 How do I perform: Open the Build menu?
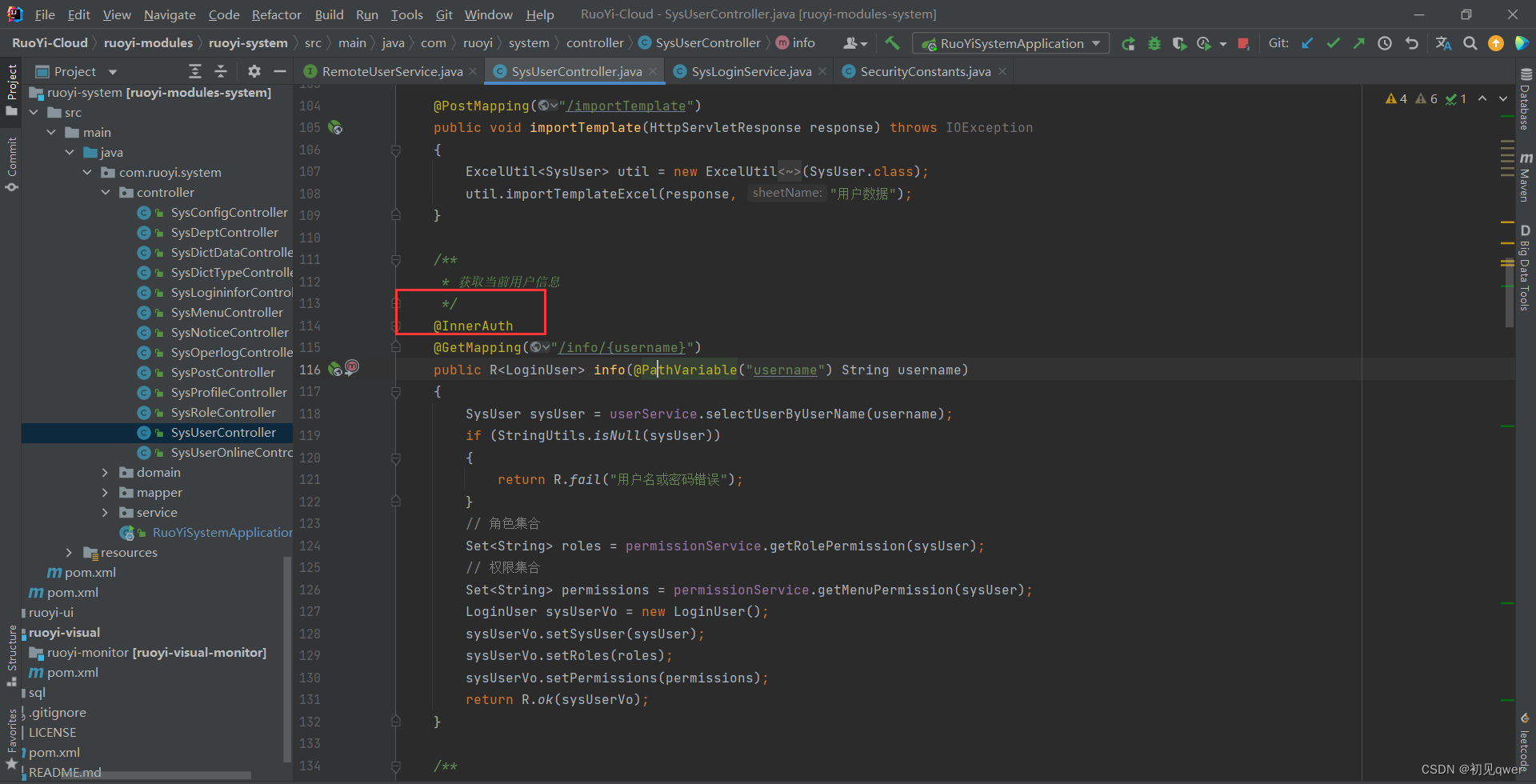[329, 14]
